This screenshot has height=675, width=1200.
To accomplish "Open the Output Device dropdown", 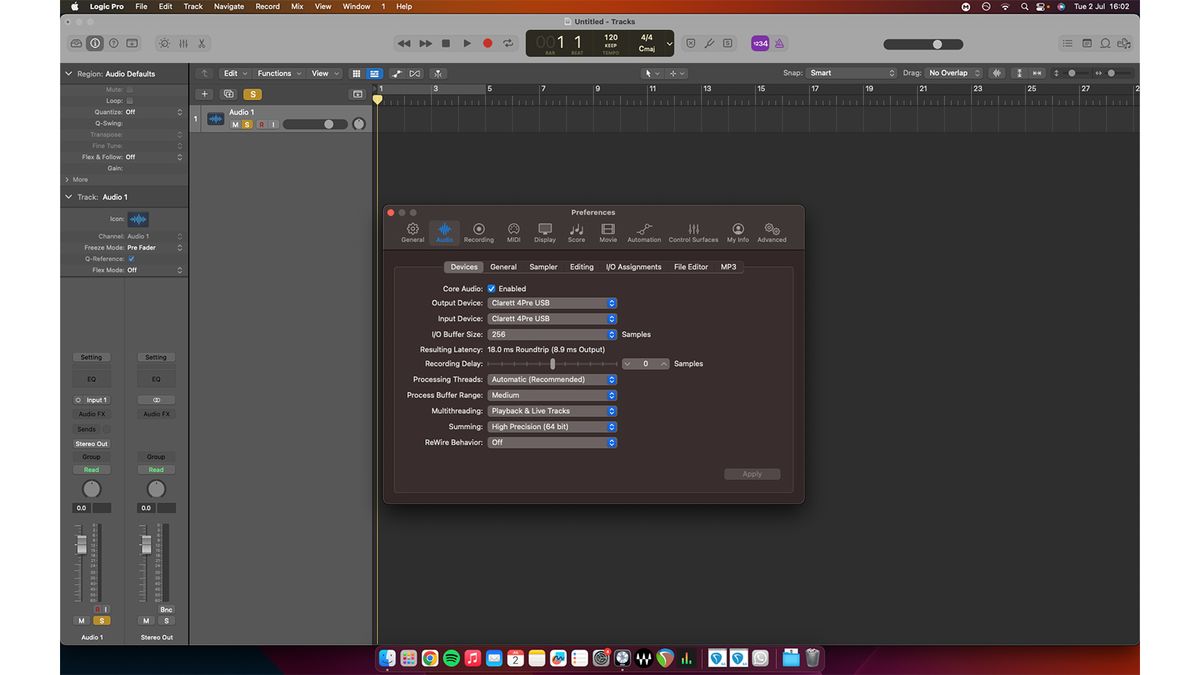I will (552, 303).
